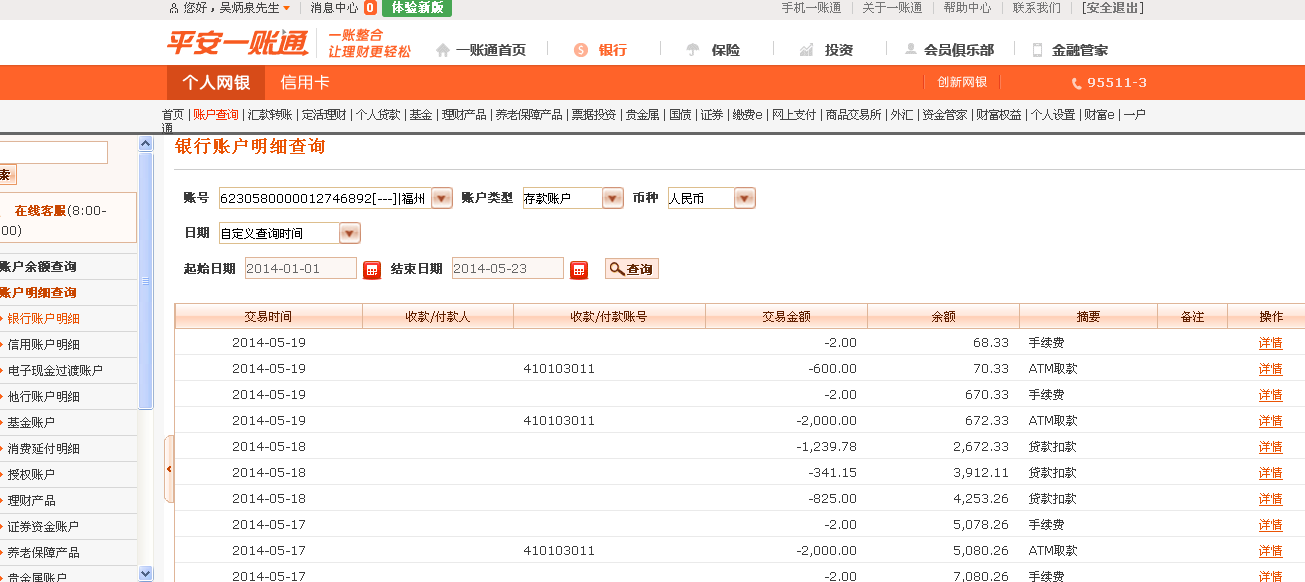Select 信用账户明细 in the left sidebar

44,345
